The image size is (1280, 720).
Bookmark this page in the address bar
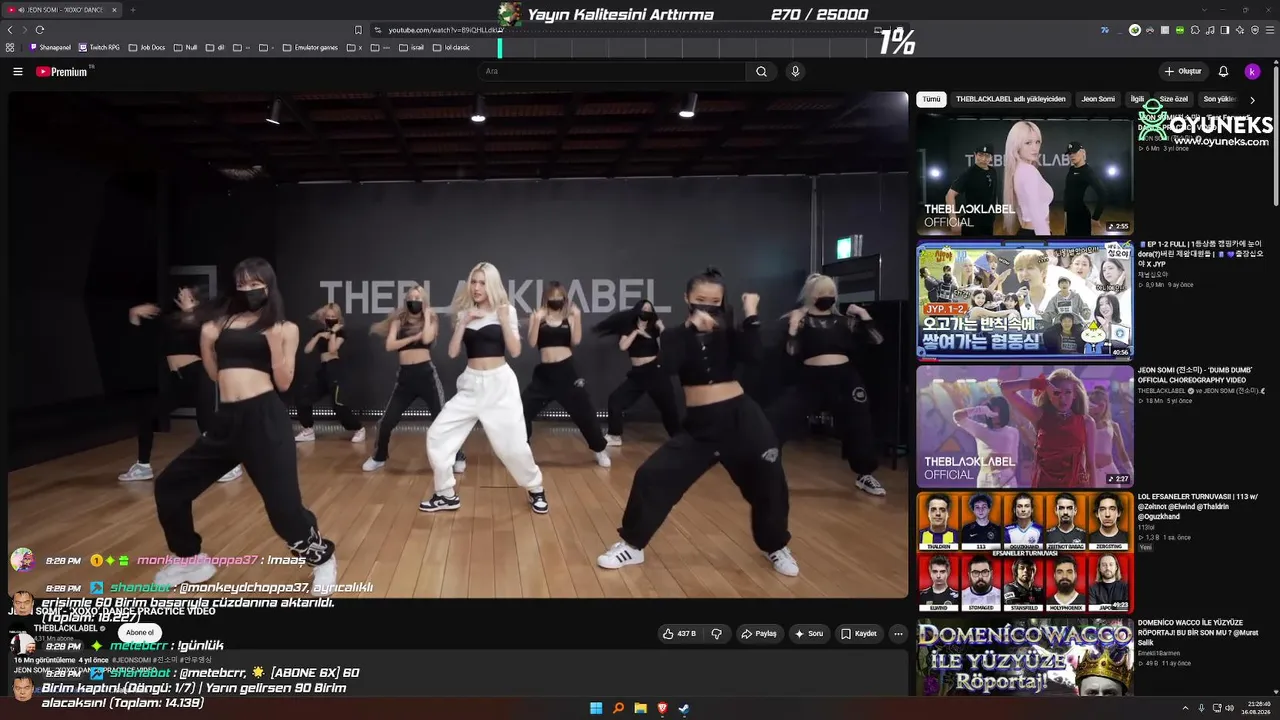tap(358, 30)
